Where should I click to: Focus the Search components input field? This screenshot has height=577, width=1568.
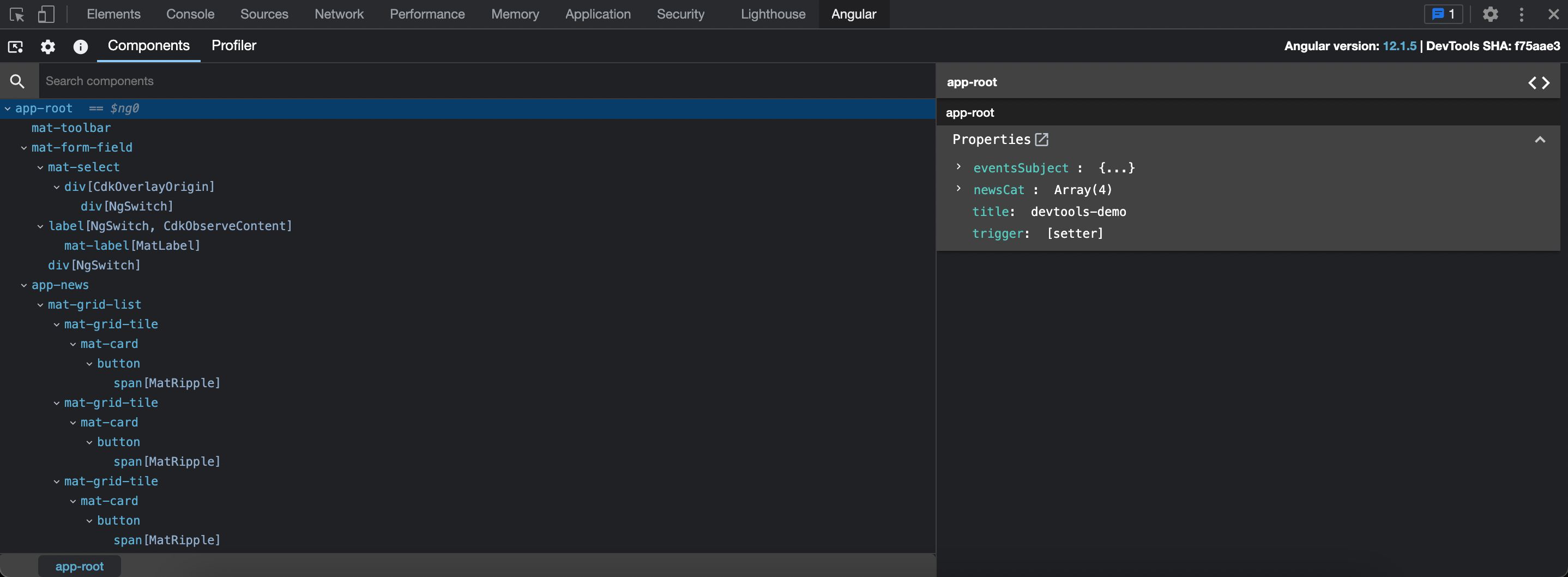point(487,81)
